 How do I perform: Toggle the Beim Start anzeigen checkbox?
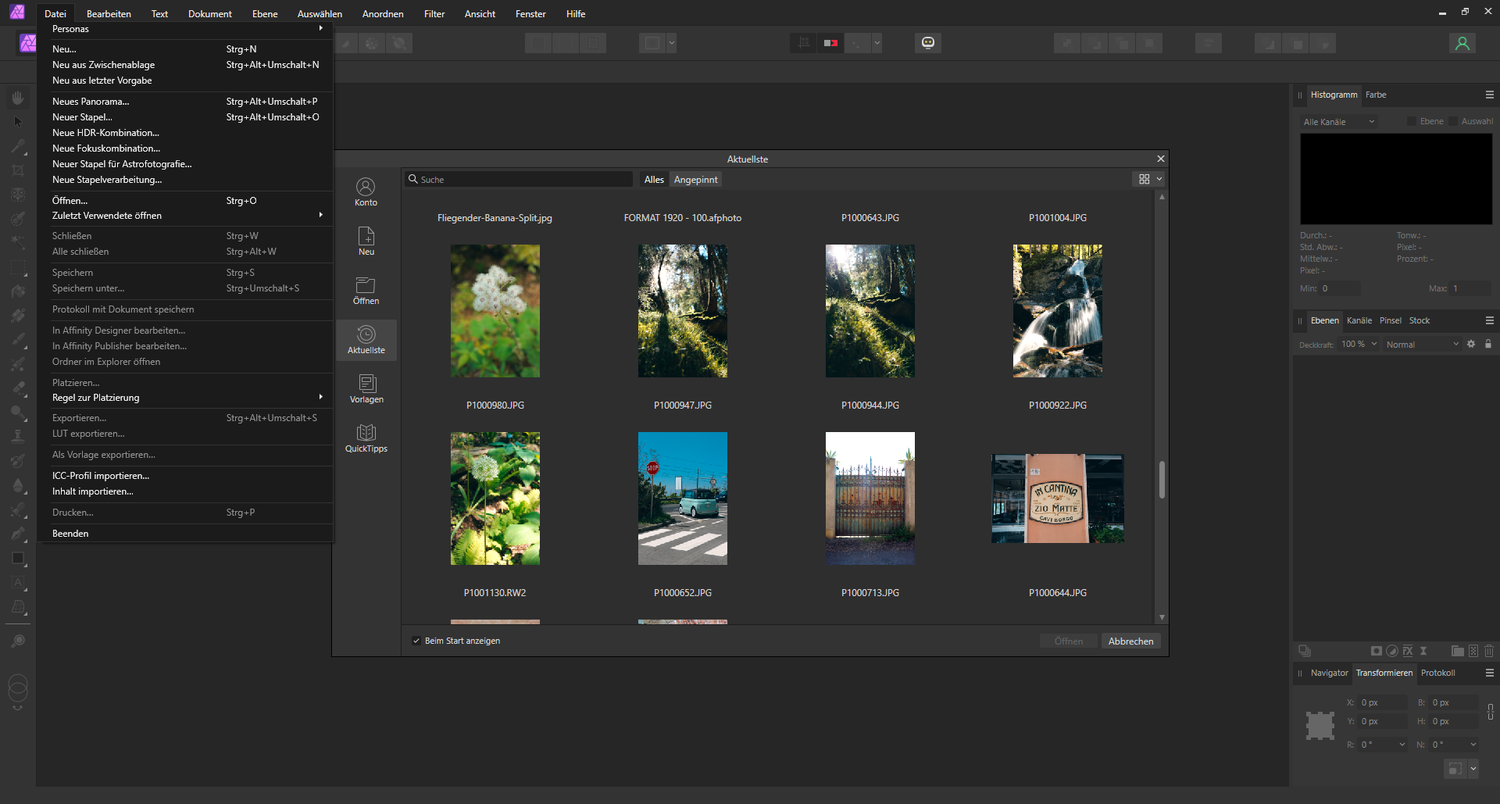click(x=417, y=641)
